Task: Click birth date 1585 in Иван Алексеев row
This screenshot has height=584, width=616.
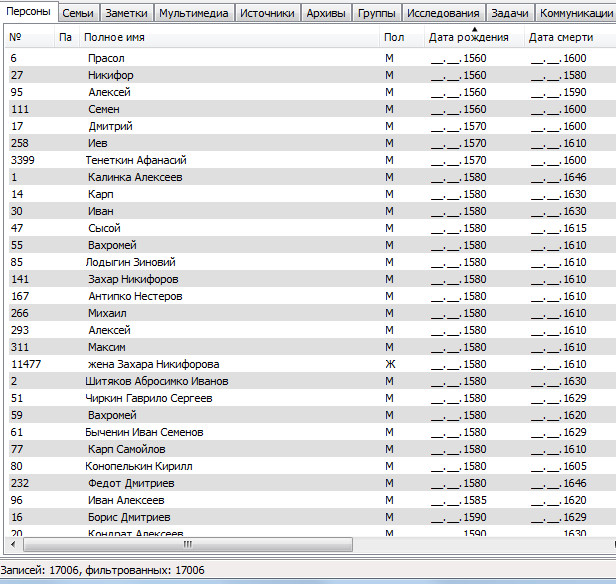Action: click(x=458, y=501)
